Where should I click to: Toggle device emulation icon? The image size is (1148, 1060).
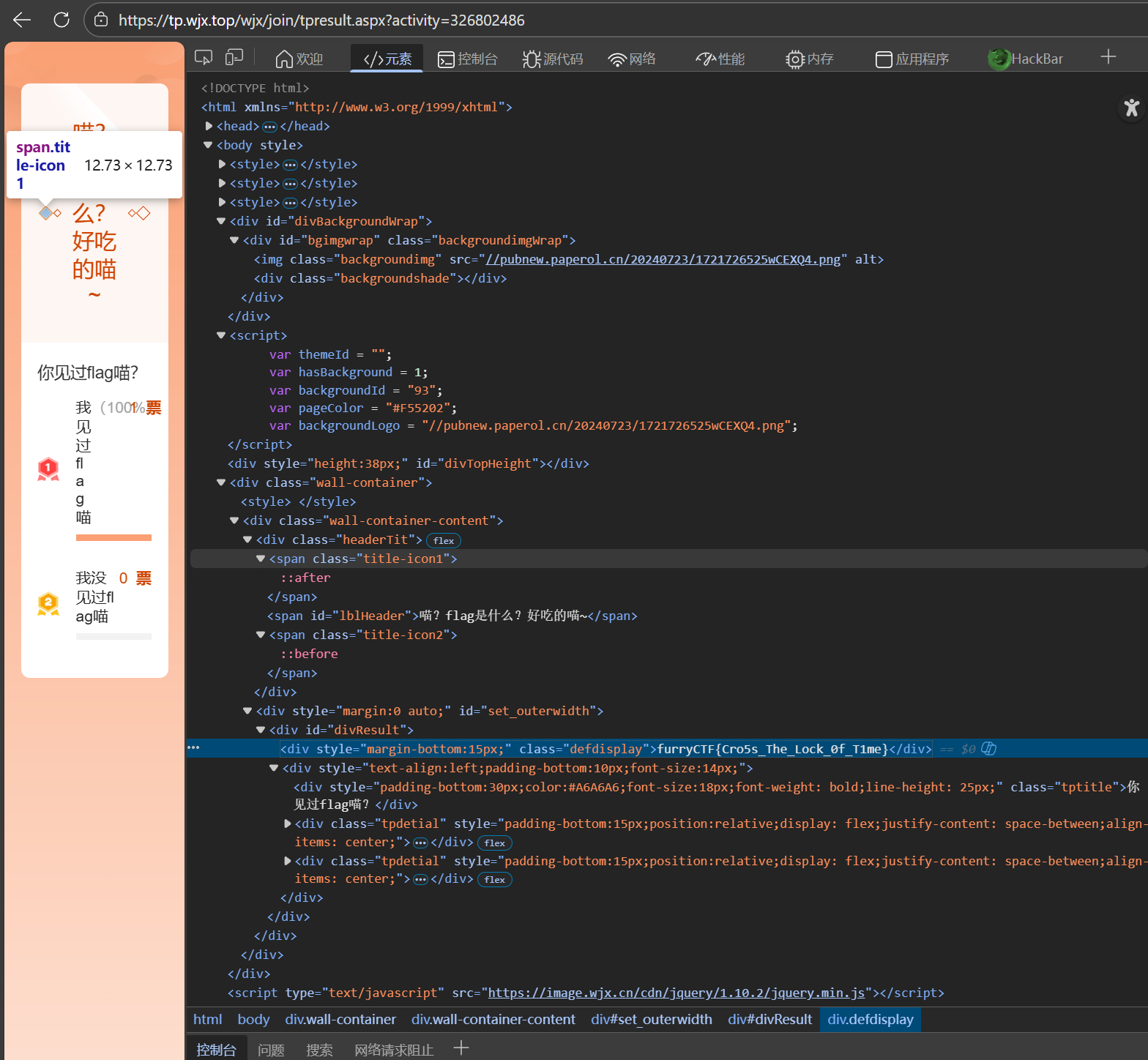(234, 58)
